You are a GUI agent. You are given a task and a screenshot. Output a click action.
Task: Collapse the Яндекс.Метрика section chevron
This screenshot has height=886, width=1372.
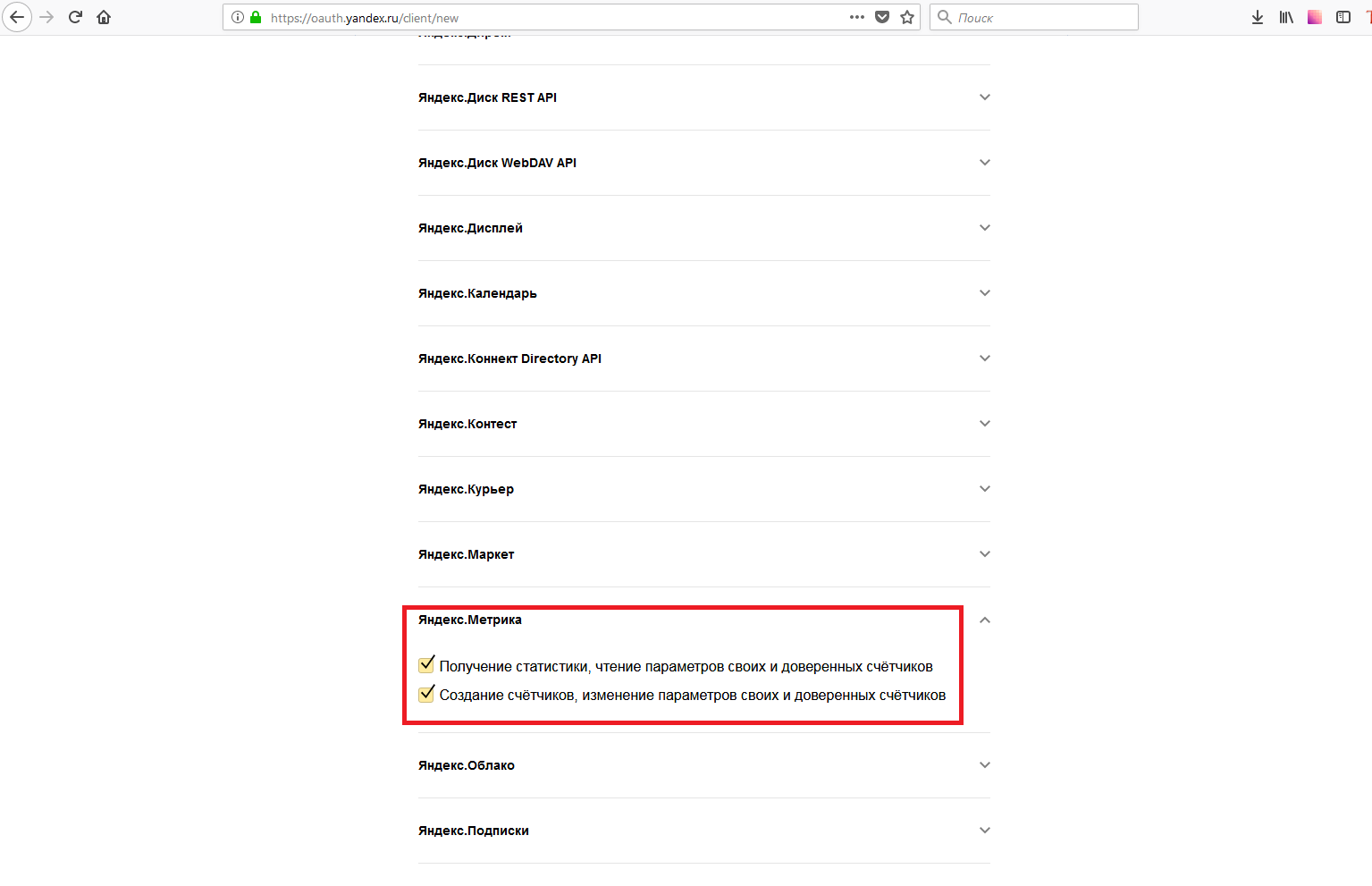click(x=984, y=620)
